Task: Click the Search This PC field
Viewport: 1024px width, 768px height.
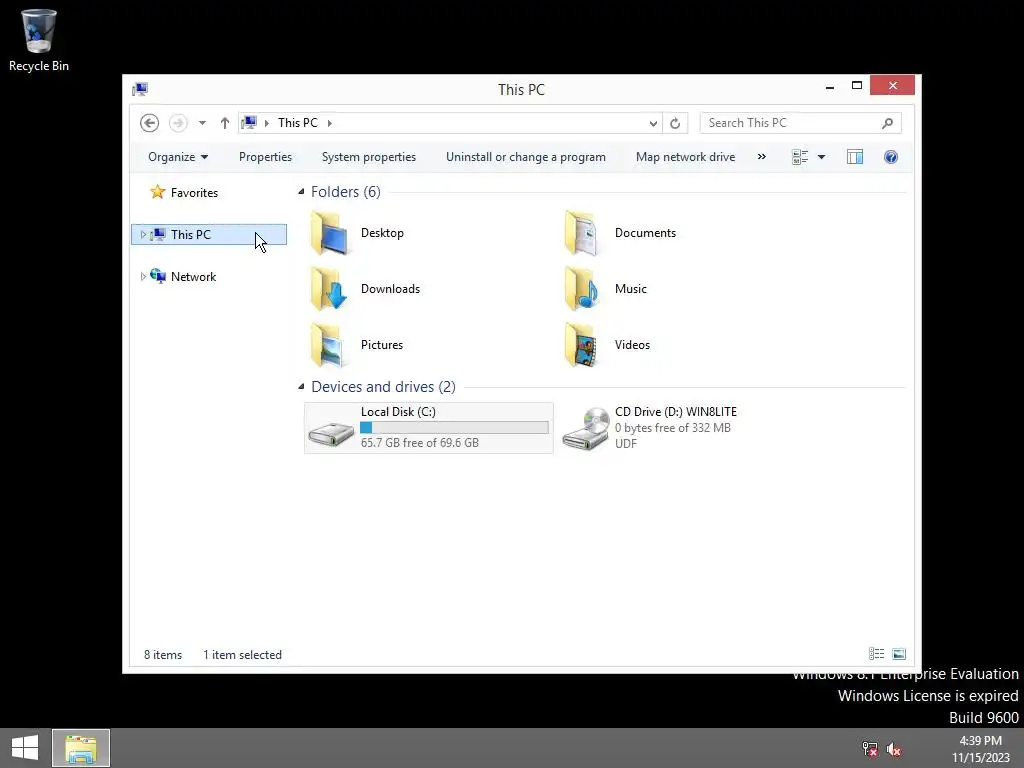Action: point(801,123)
